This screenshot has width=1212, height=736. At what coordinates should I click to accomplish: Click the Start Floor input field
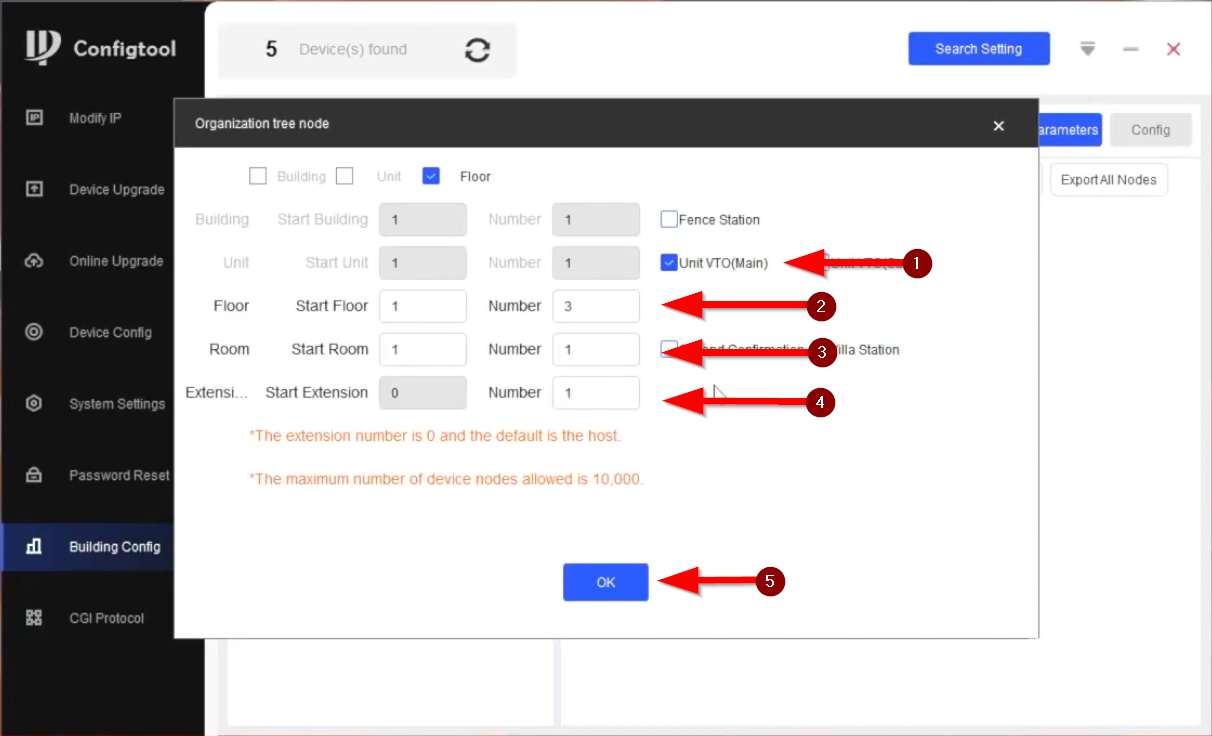(423, 306)
